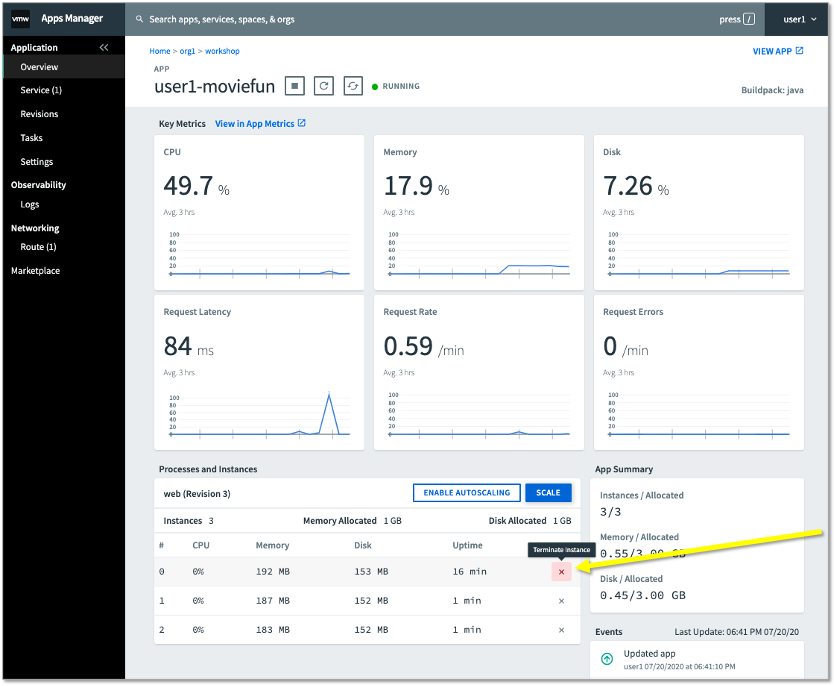This screenshot has height=686, width=835.
Task: Go to org1 breadcrumb
Action: point(187,51)
